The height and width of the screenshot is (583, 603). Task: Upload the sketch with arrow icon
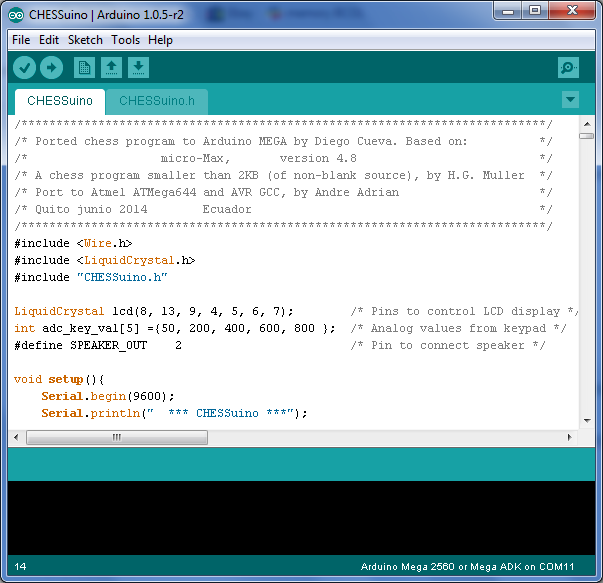[51, 68]
